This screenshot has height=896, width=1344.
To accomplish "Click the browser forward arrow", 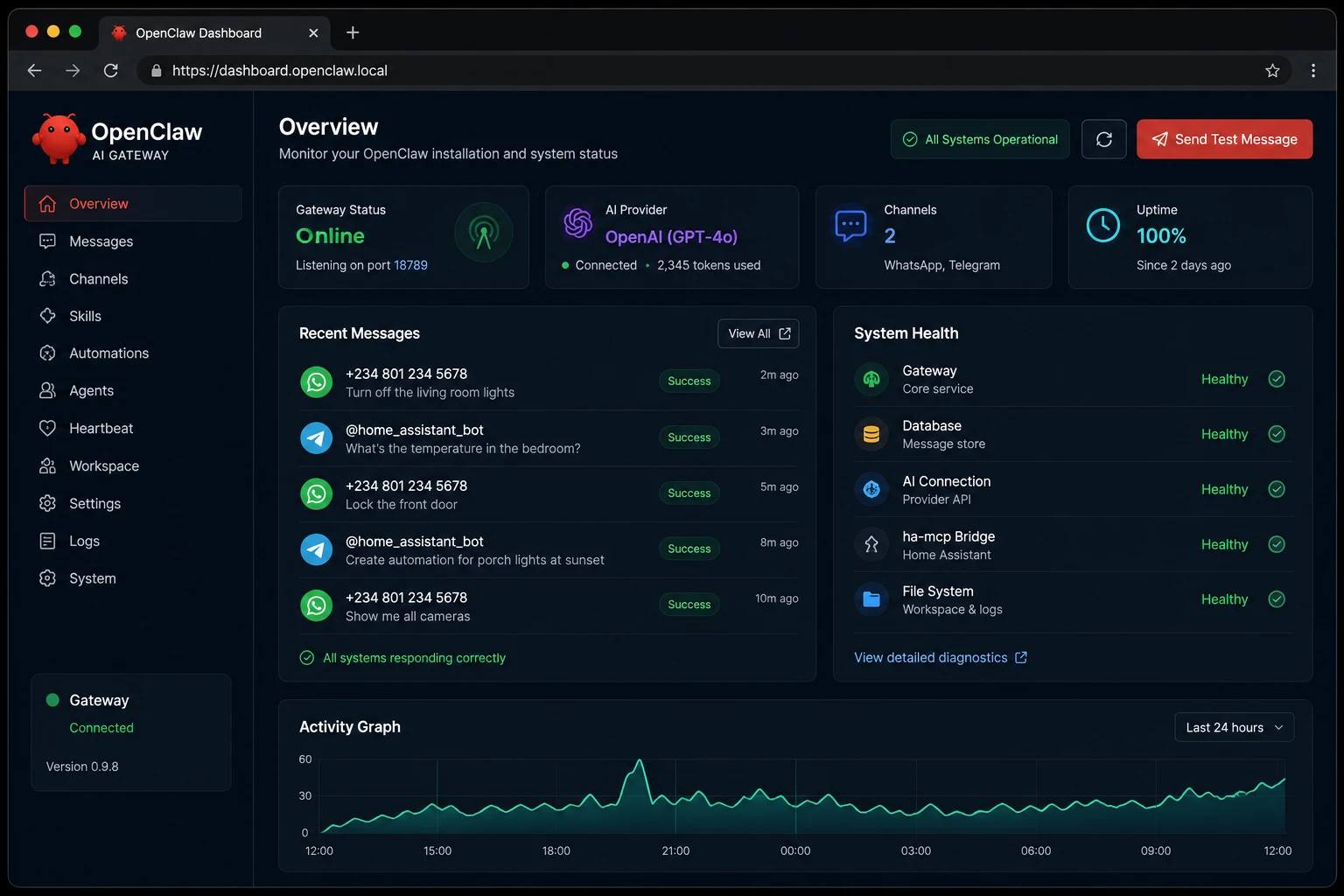I will click(x=73, y=71).
